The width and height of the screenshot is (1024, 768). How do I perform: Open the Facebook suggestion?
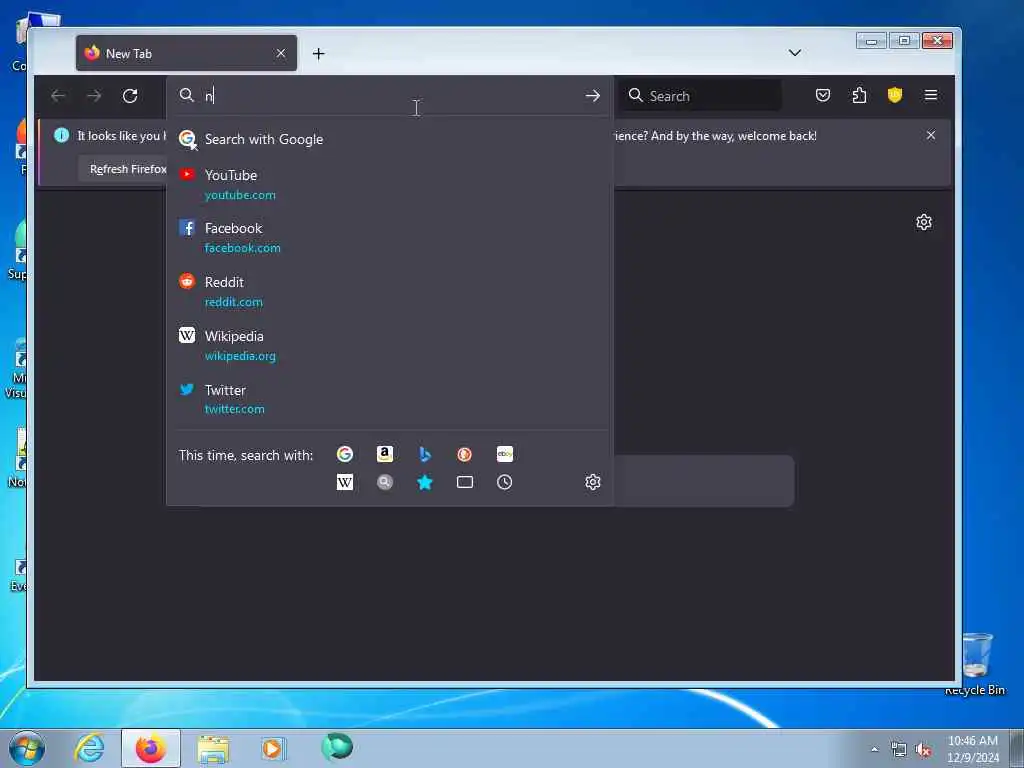pos(390,238)
